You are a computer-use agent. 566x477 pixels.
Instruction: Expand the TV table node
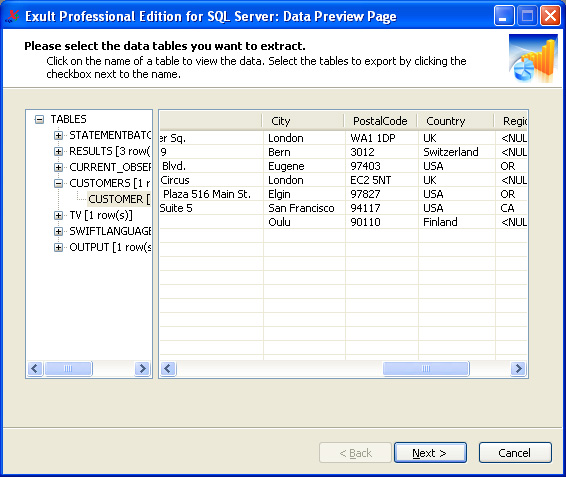(x=58, y=216)
